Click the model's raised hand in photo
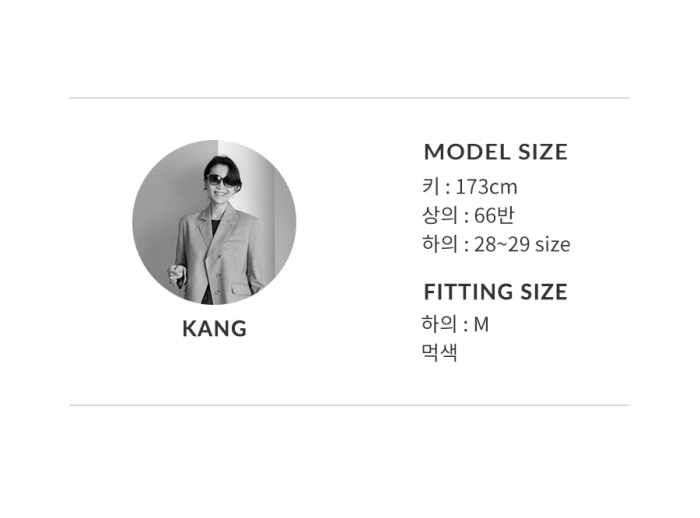Image resolution: width=700 pixels, height=518 pixels. [x=176, y=272]
